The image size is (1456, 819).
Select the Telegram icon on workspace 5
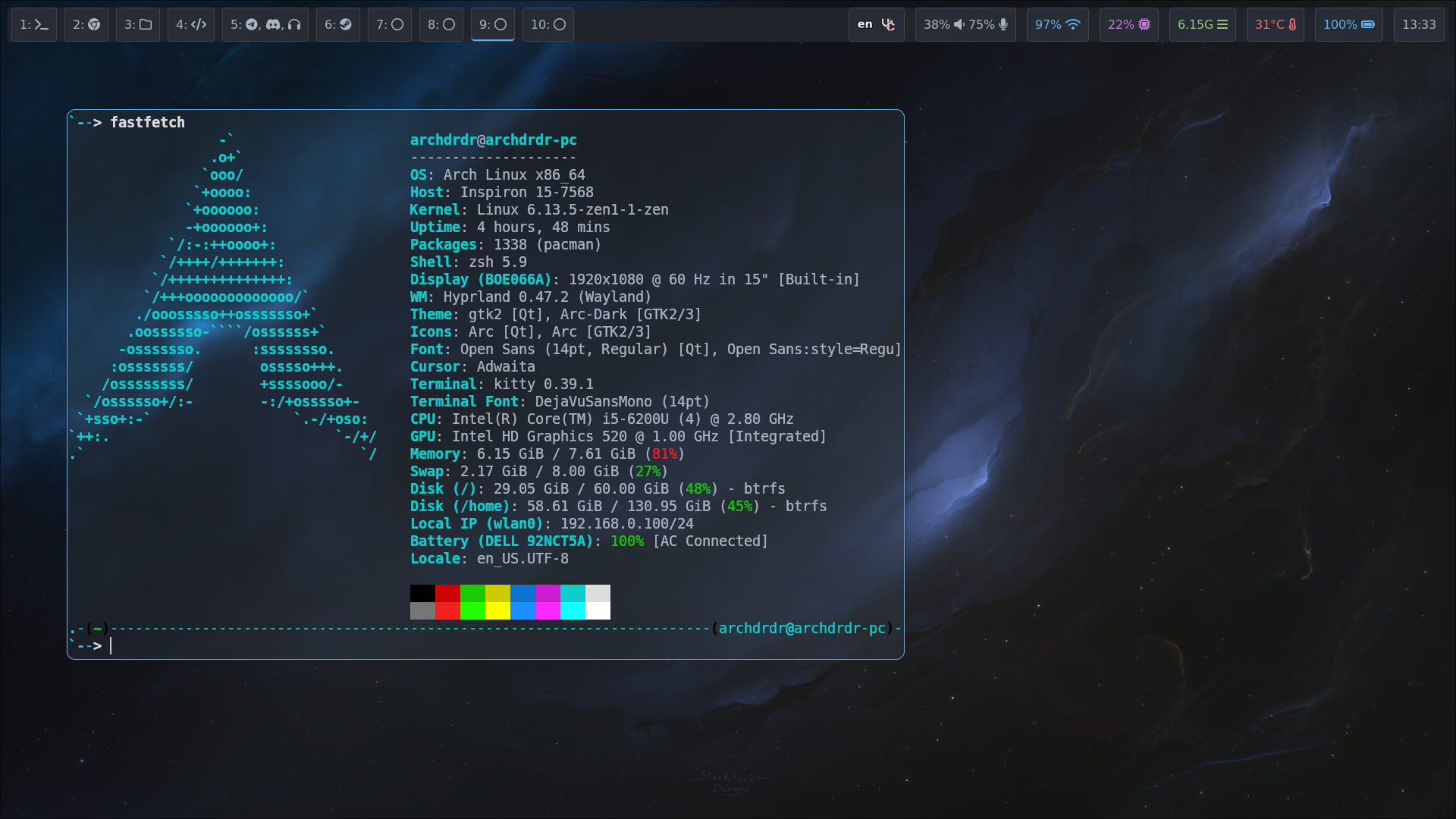coord(250,24)
